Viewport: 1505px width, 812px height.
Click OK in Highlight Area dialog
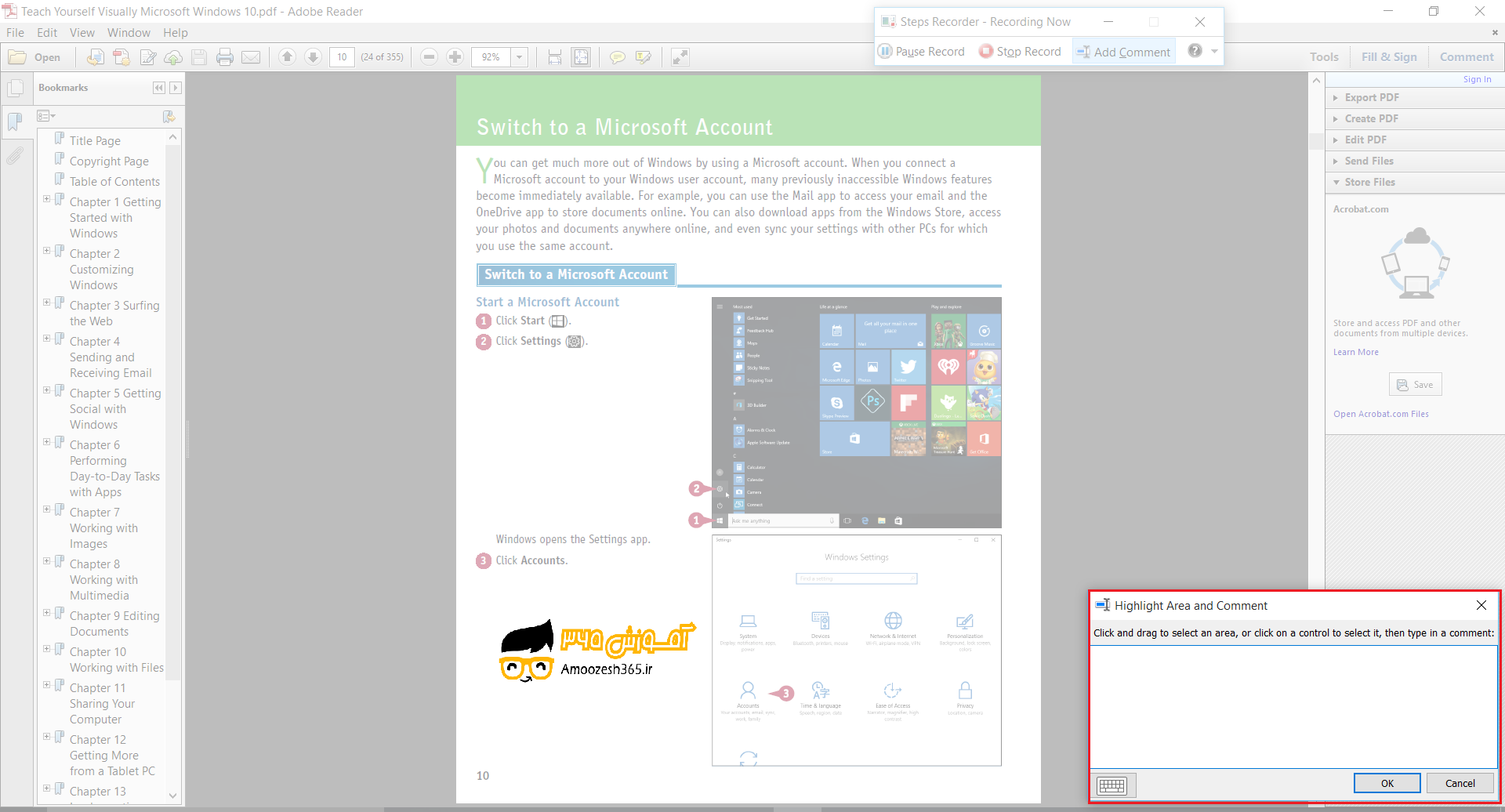click(x=1387, y=783)
